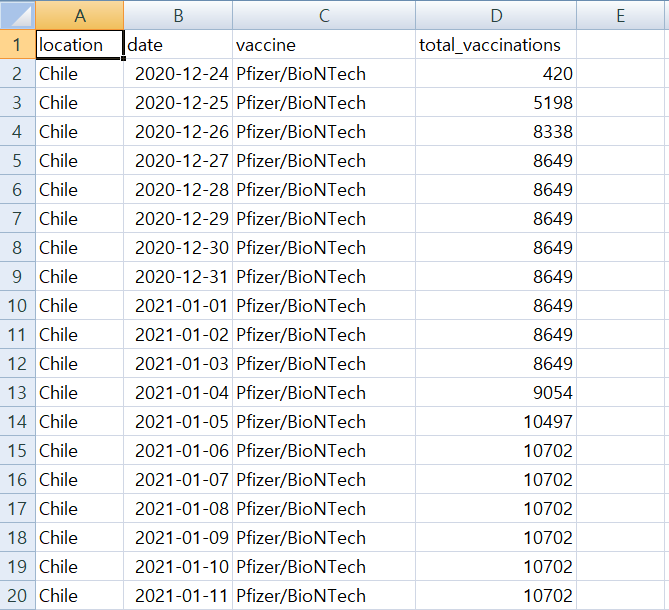This screenshot has height=610, width=669.
Task: Select the cell showing 420
Action: click(496, 73)
